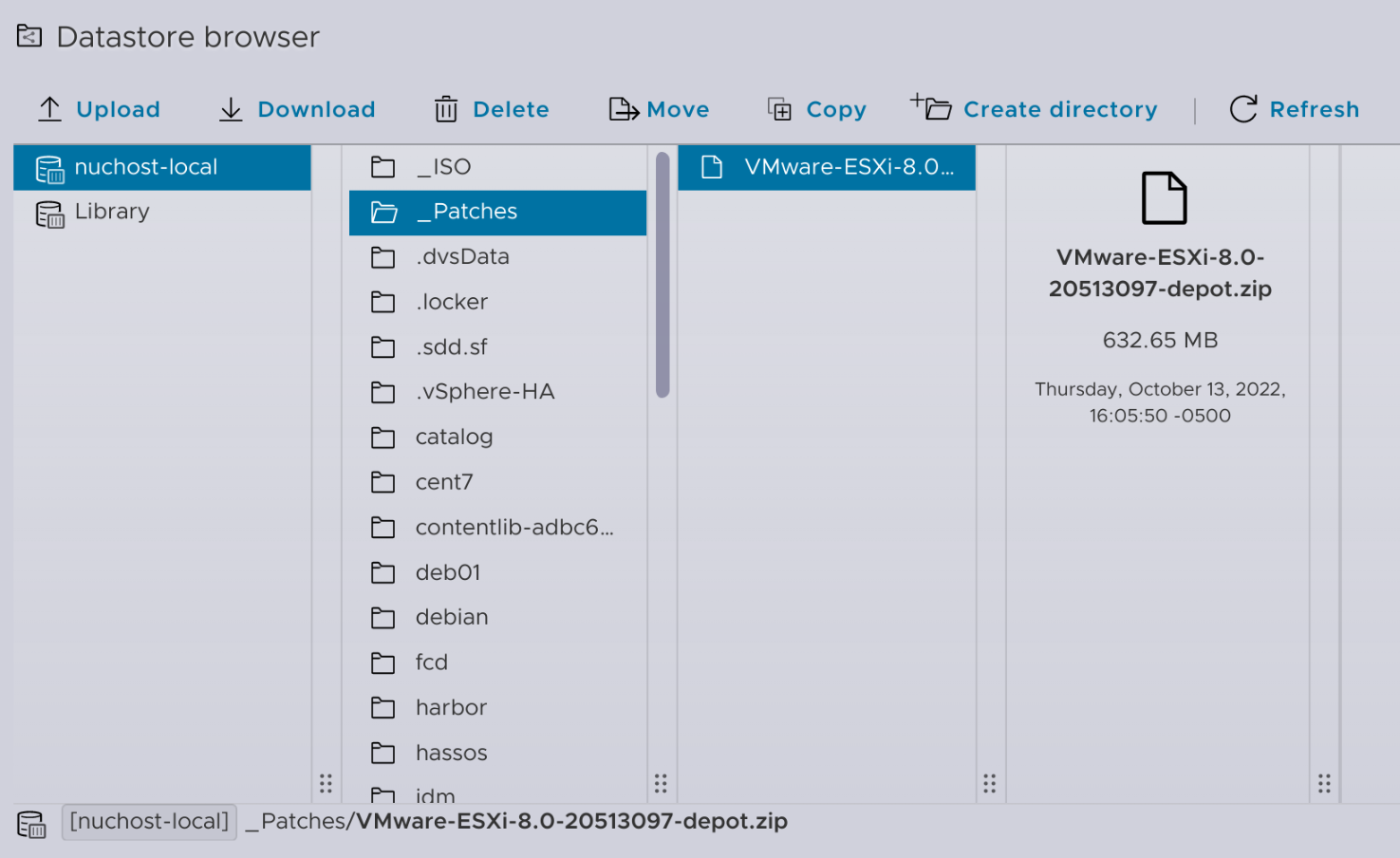Click the .sdd.sf folder icon
The image size is (1400, 858).
point(383,347)
